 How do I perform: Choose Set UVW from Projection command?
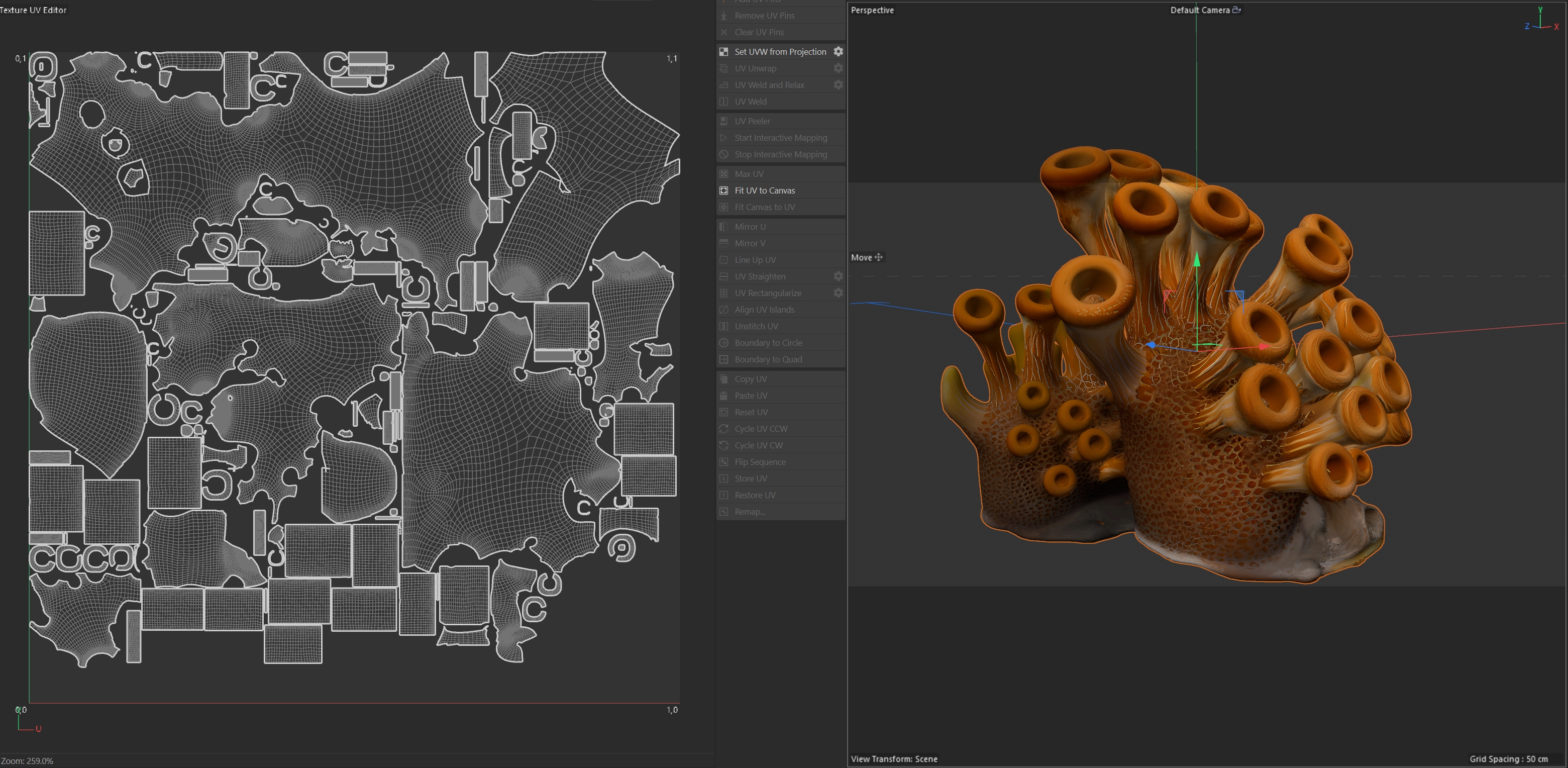[x=780, y=52]
